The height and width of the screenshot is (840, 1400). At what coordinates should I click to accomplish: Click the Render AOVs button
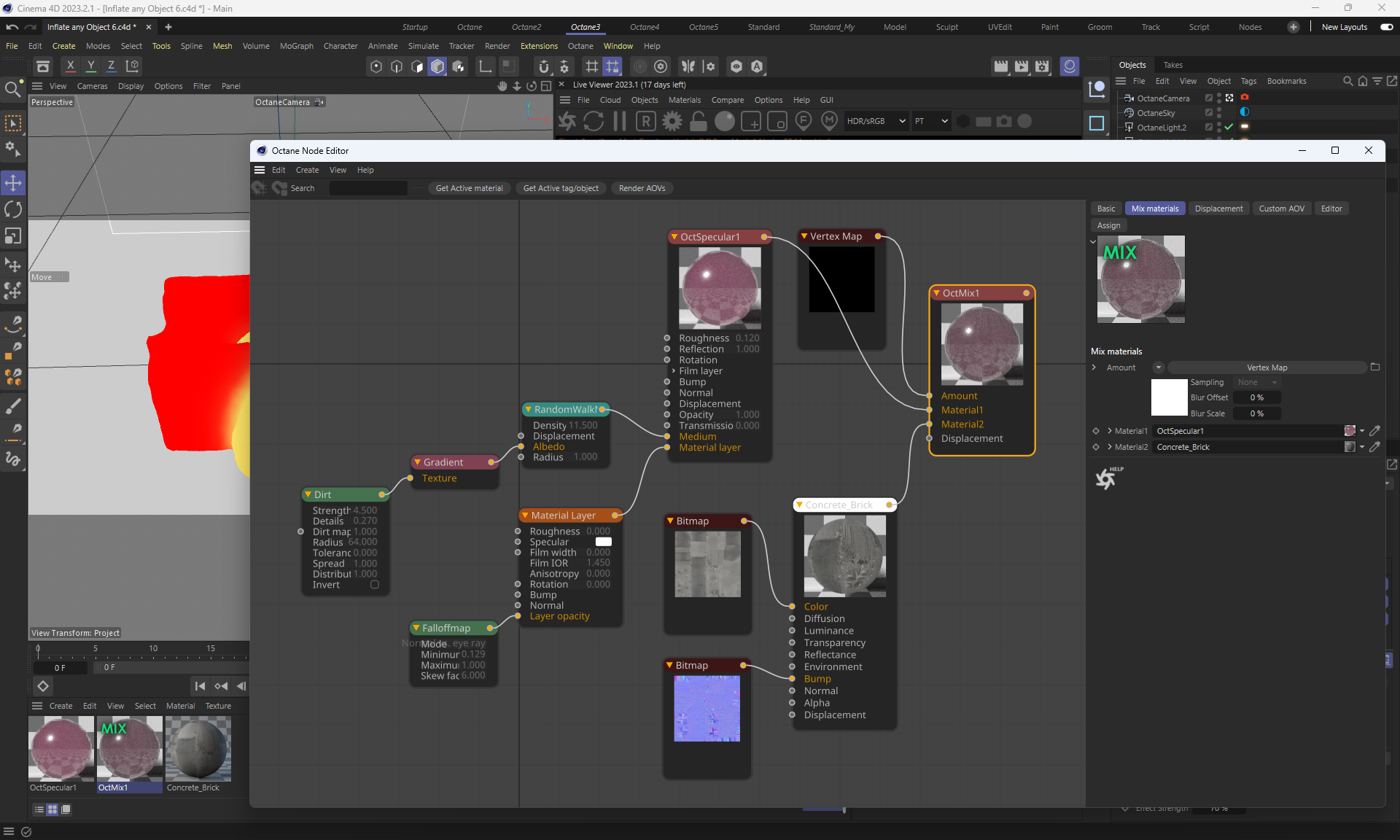pyautogui.click(x=642, y=188)
